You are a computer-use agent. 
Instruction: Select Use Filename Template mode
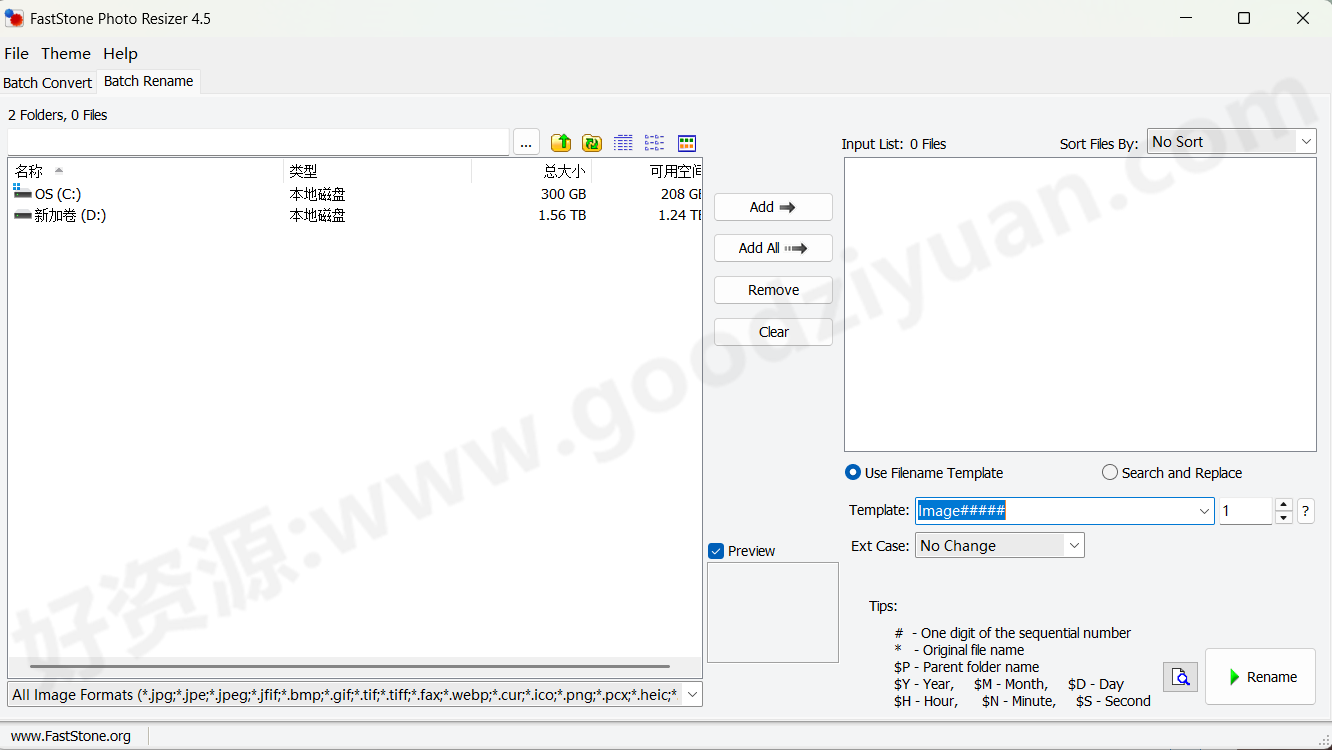(x=853, y=472)
